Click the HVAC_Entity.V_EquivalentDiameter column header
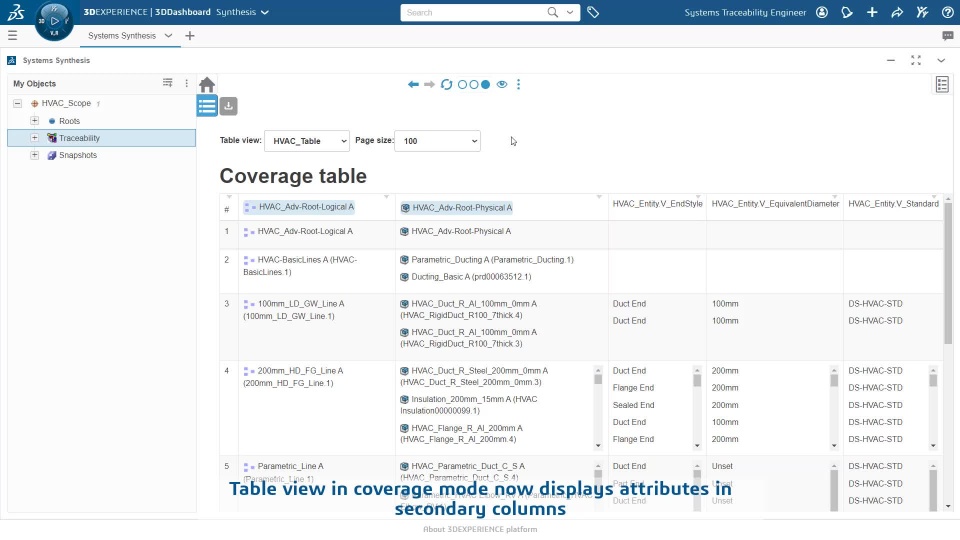Viewport: 960px width, 540px height. (775, 204)
